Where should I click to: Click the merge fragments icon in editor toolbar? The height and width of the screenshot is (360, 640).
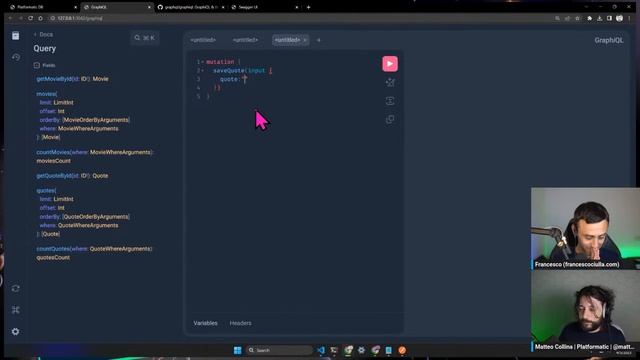click(x=390, y=101)
